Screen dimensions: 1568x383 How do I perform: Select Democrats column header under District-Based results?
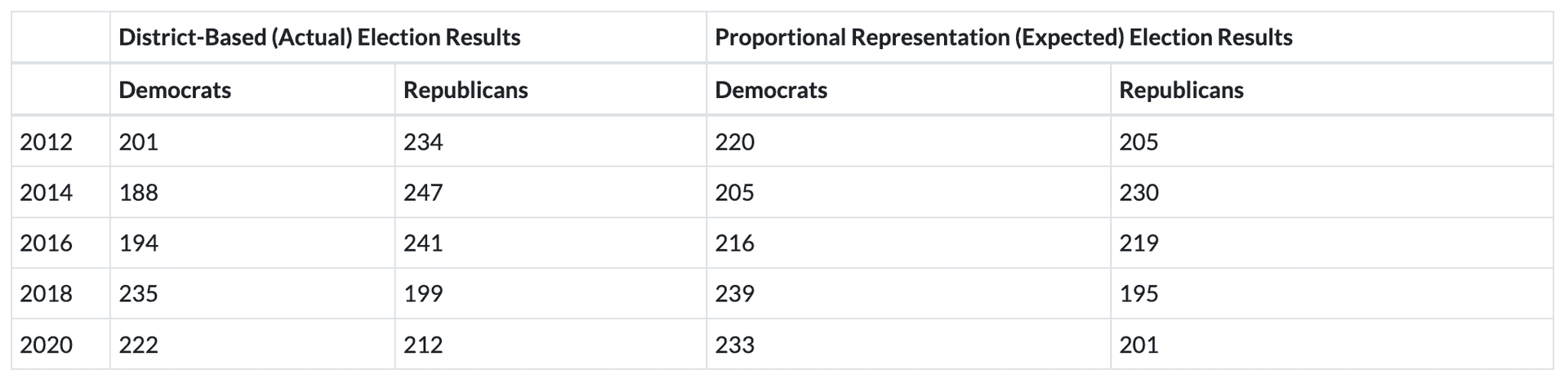175,90
